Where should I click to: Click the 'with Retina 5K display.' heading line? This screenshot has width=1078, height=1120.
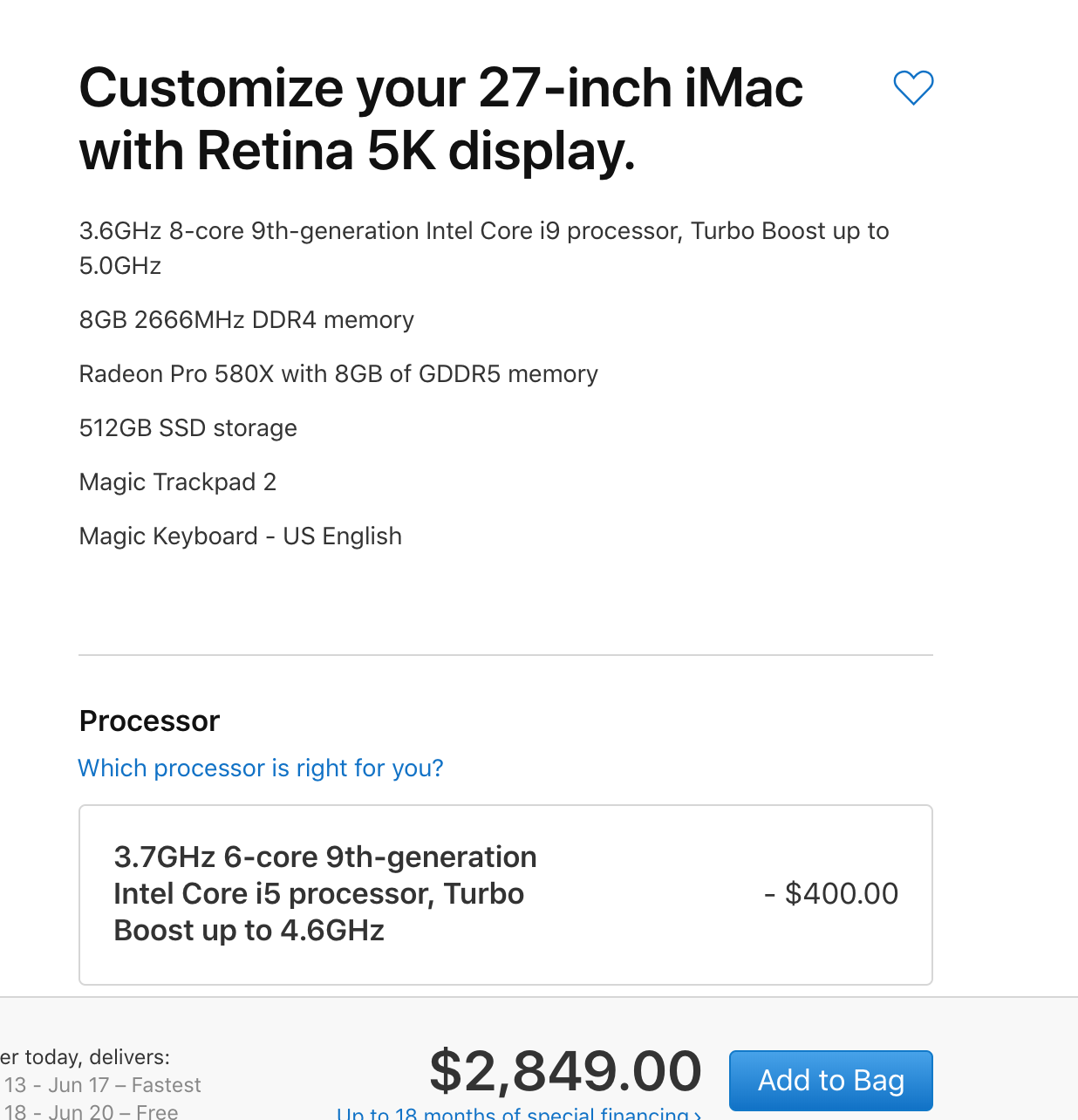pos(358,151)
